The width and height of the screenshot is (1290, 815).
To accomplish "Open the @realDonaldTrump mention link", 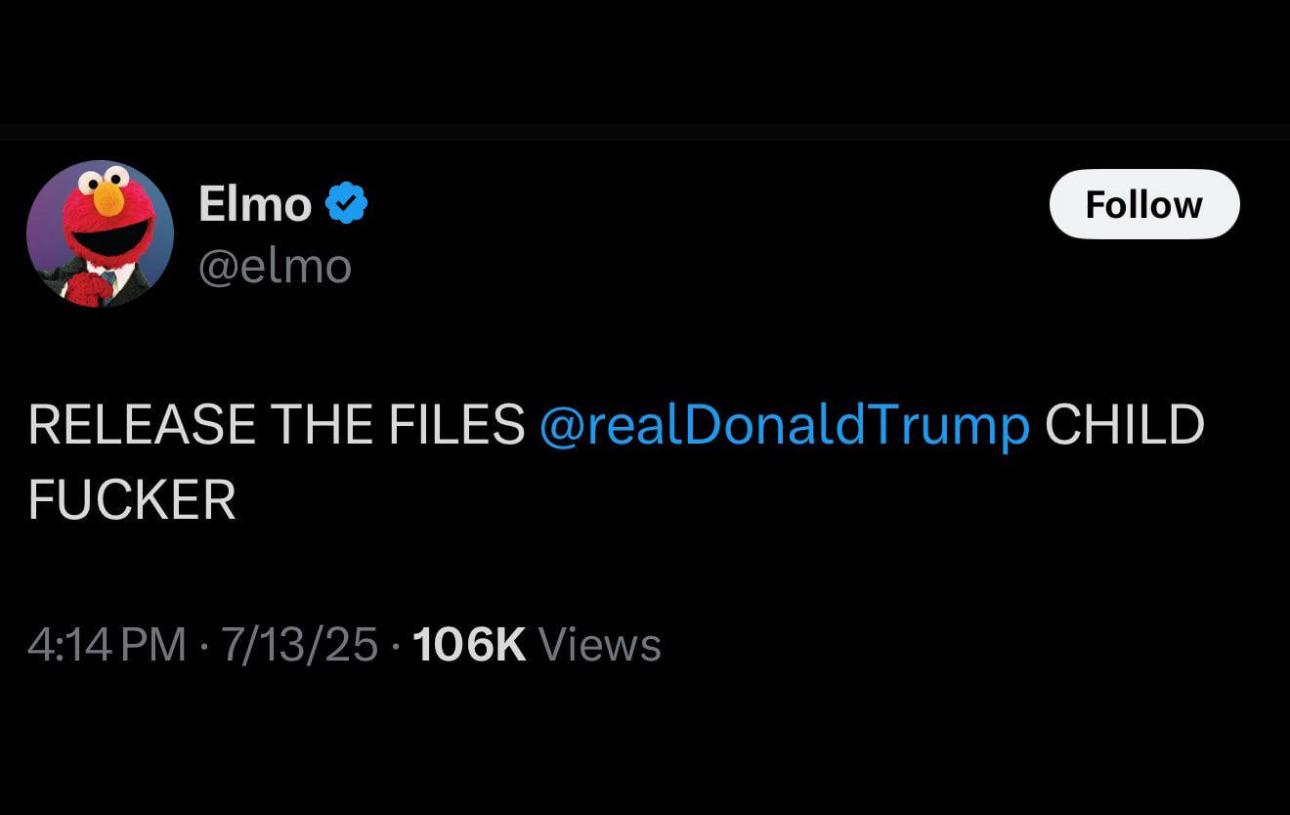I will coord(784,425).
